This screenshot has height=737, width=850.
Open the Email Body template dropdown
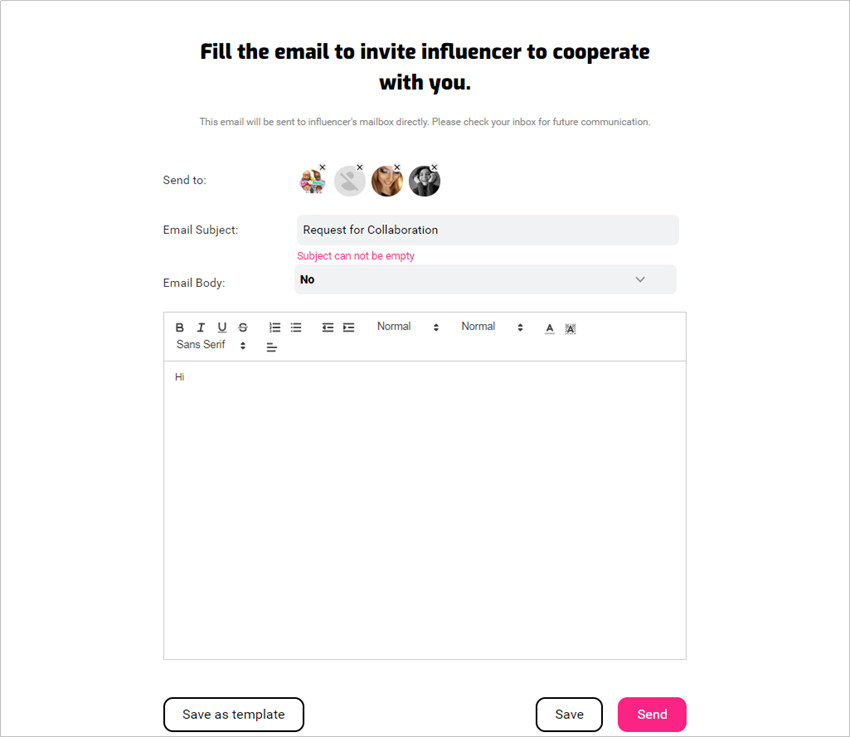485,280
